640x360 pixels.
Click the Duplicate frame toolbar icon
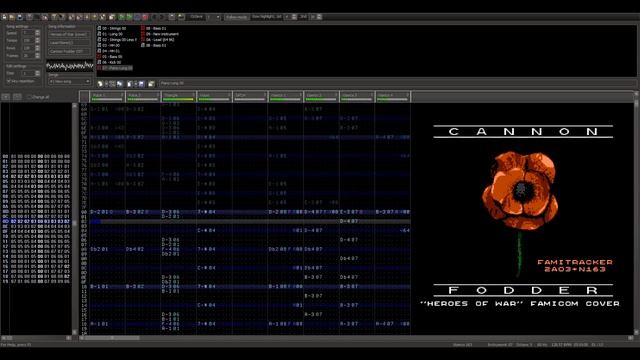[102, 17]
